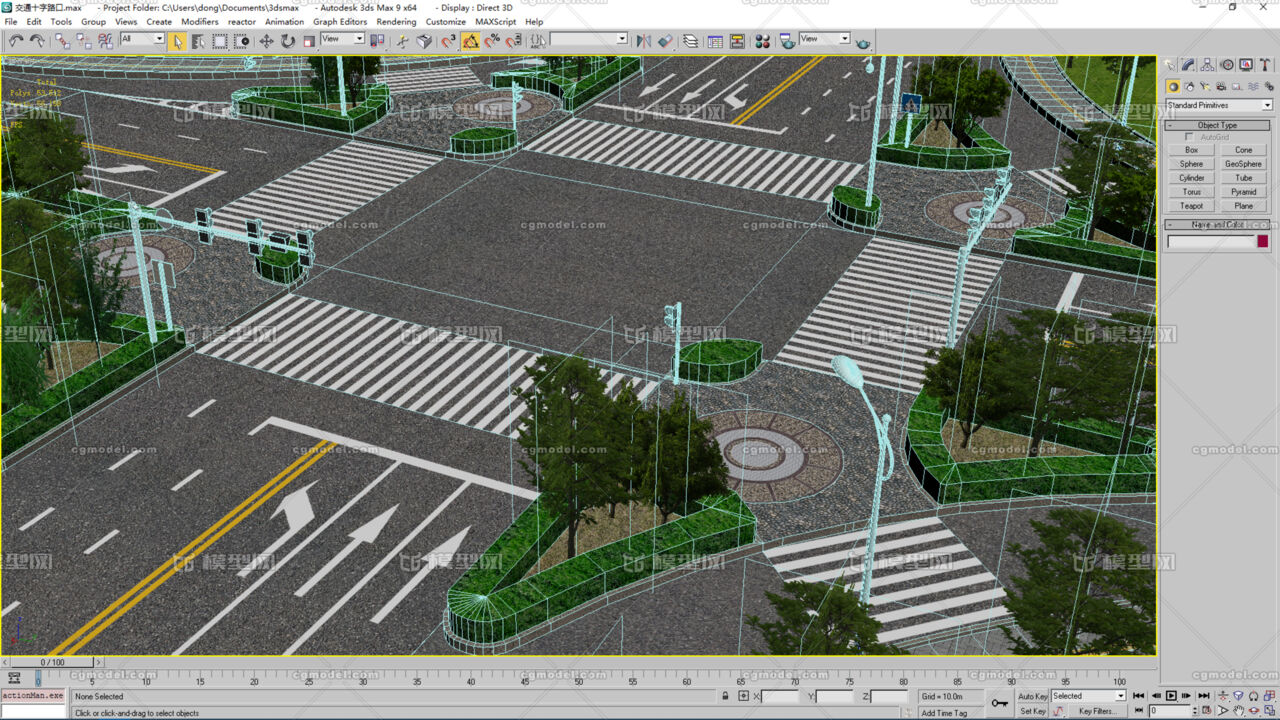Open the Material Editor

pyautogui.click(x=763, y=41)
